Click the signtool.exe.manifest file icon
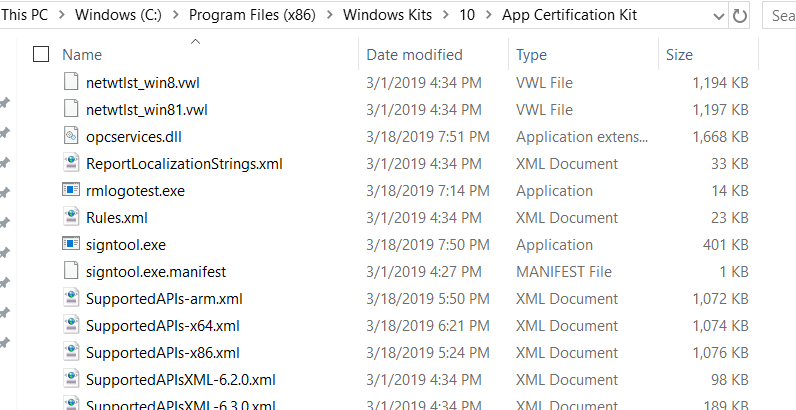This screenshot has height=410, width=796. 71,271
